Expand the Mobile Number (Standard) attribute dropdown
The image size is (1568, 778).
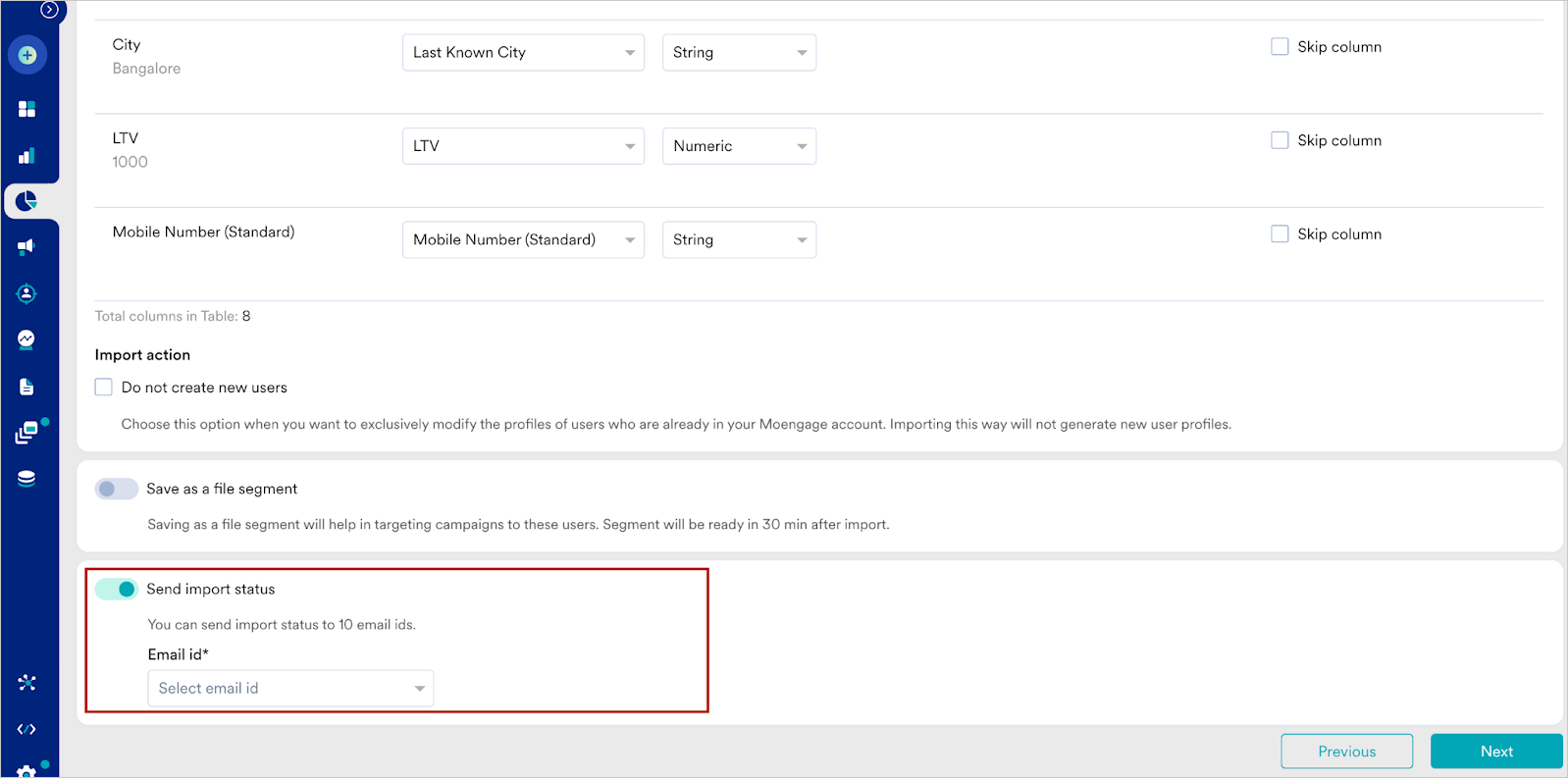pyautogui.click(x=523, y=239)
